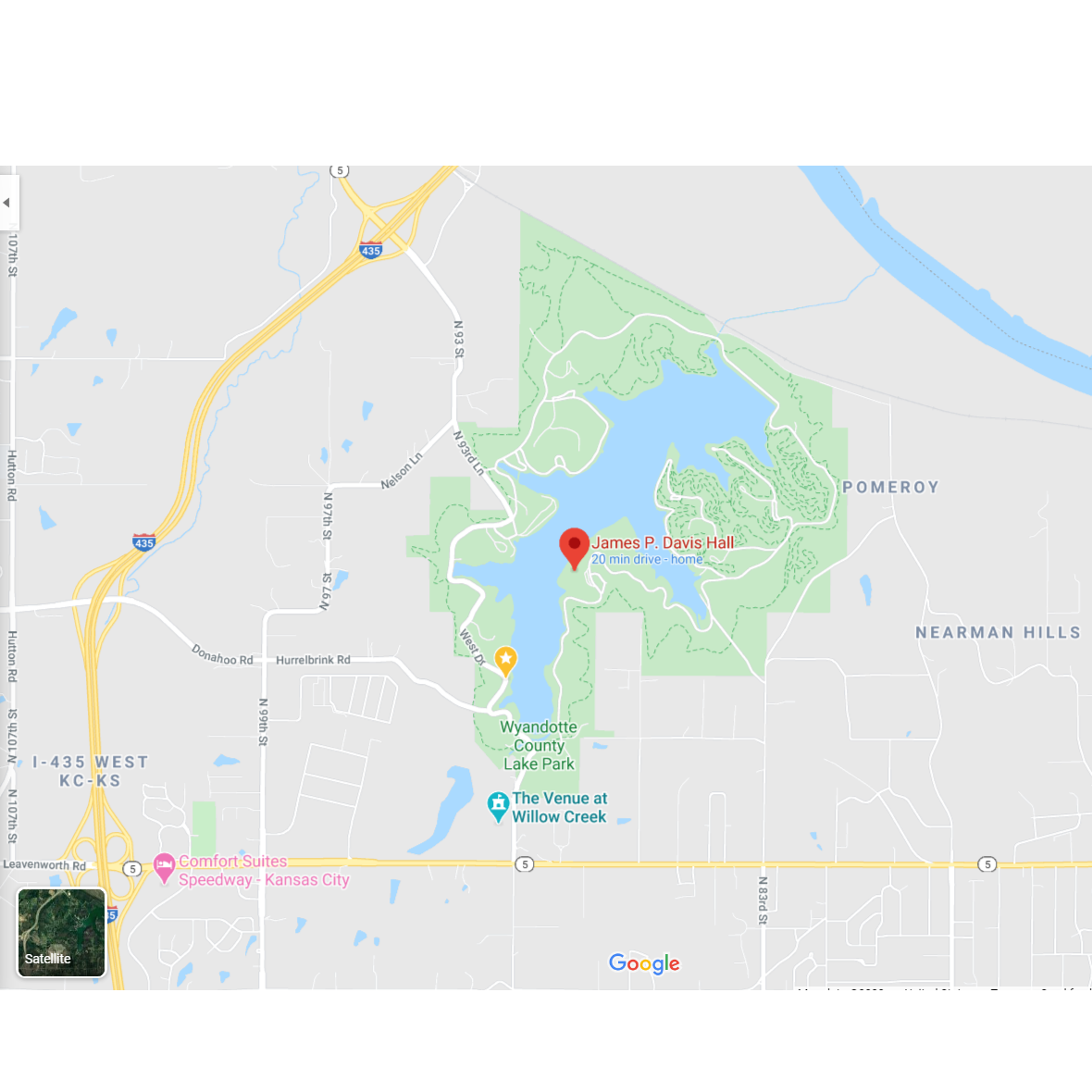The width and height of the screenshot is (1092, 1092).
Task: Click the NEARMAN HILLS neighborhood label
Action: pos(998,632)
